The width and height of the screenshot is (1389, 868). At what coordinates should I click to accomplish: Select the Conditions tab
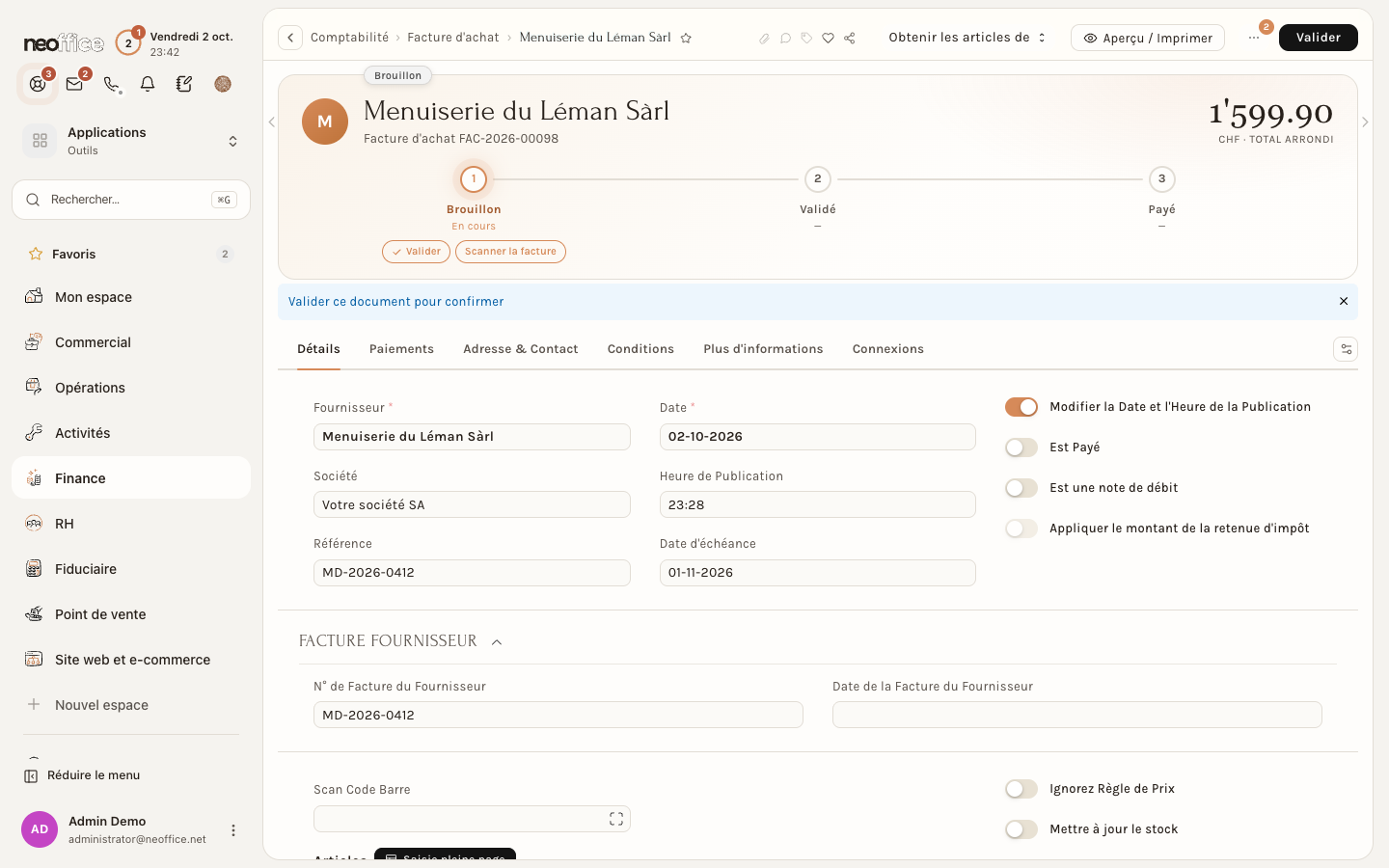click(x=640, y=349)
